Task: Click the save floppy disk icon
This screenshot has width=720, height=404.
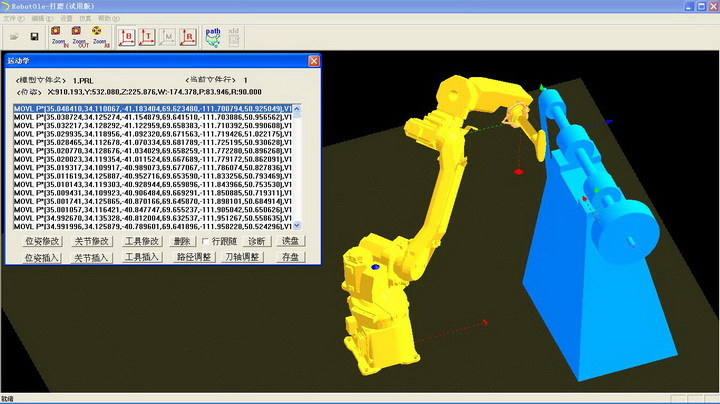Action: point(34,37)
